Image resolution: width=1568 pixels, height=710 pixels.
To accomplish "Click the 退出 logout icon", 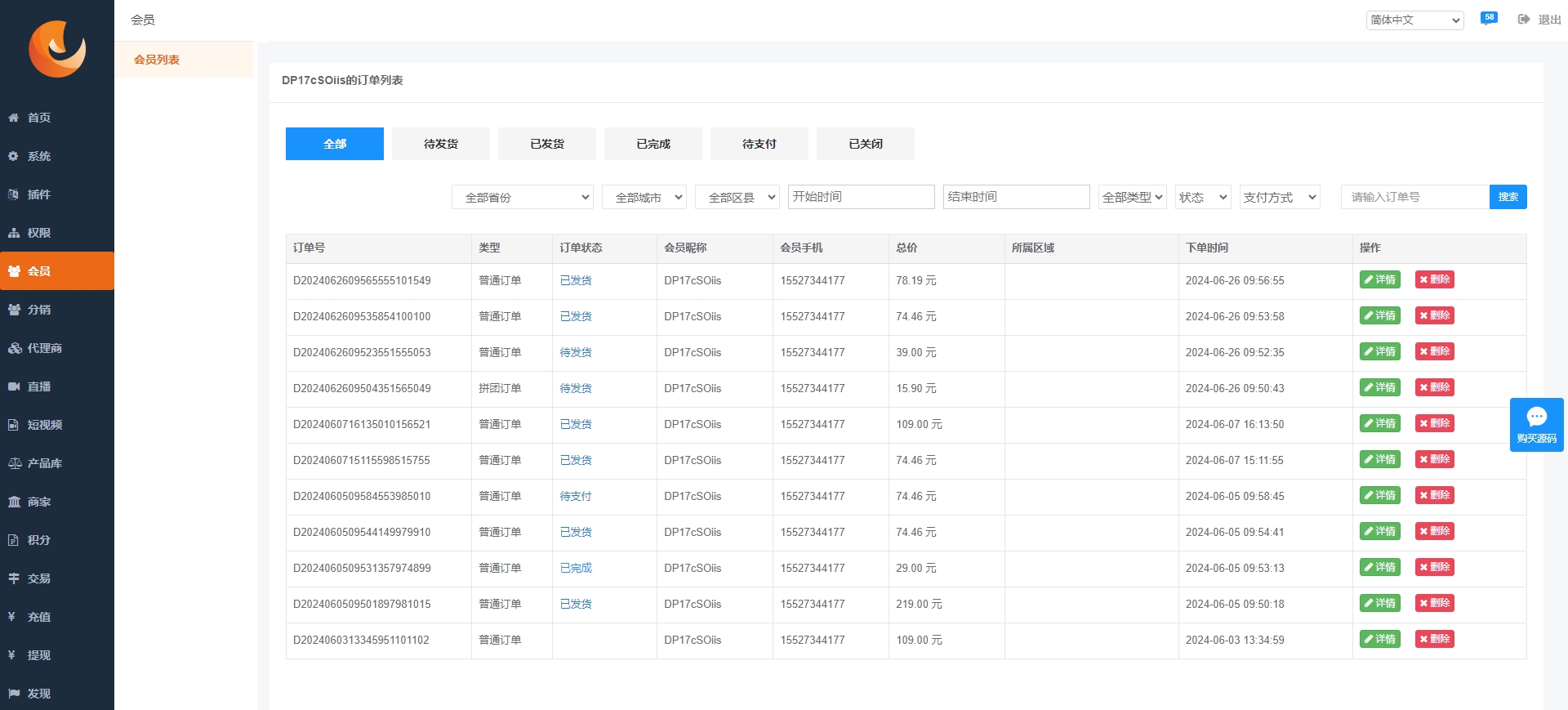I will click(1524, 20).
